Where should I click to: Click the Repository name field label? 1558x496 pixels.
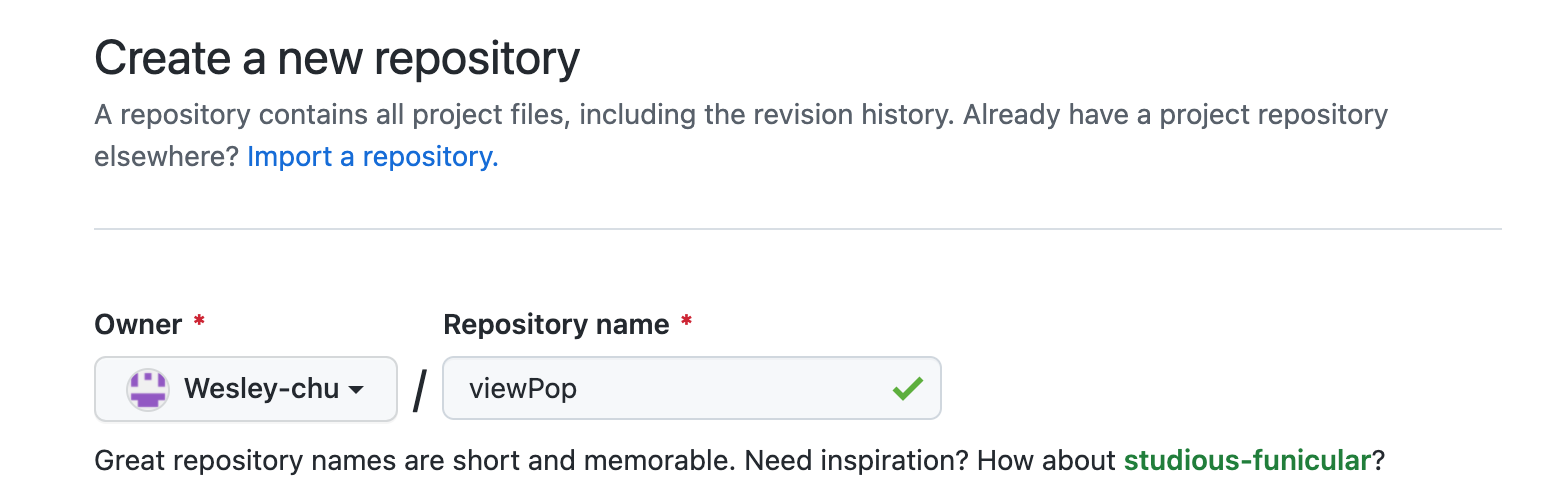(557, 324)
